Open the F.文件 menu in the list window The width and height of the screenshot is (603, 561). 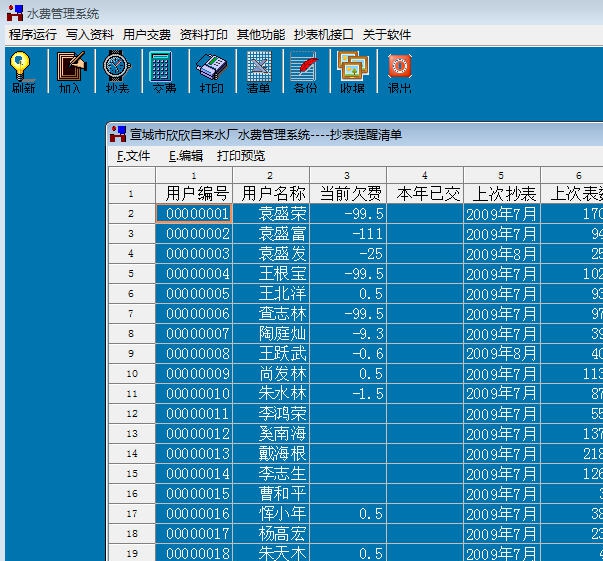click(x=133, y=156)
